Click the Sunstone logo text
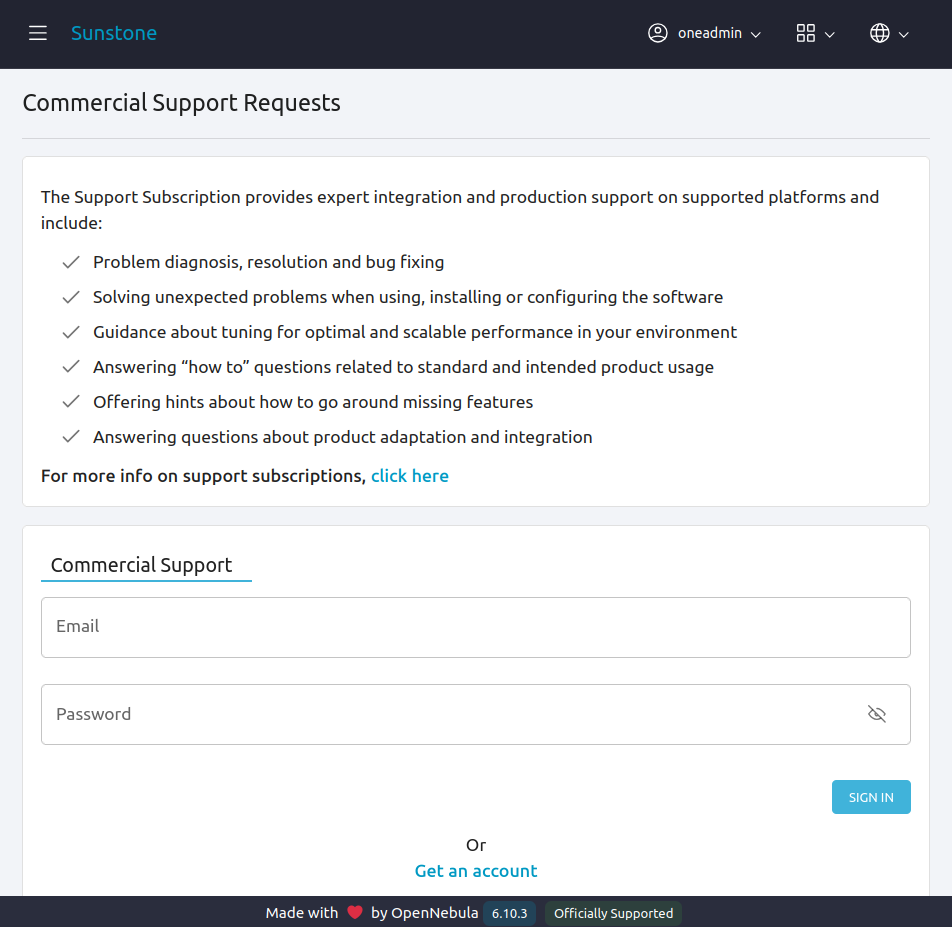This screenshot has width=952, height=927. 114,33
